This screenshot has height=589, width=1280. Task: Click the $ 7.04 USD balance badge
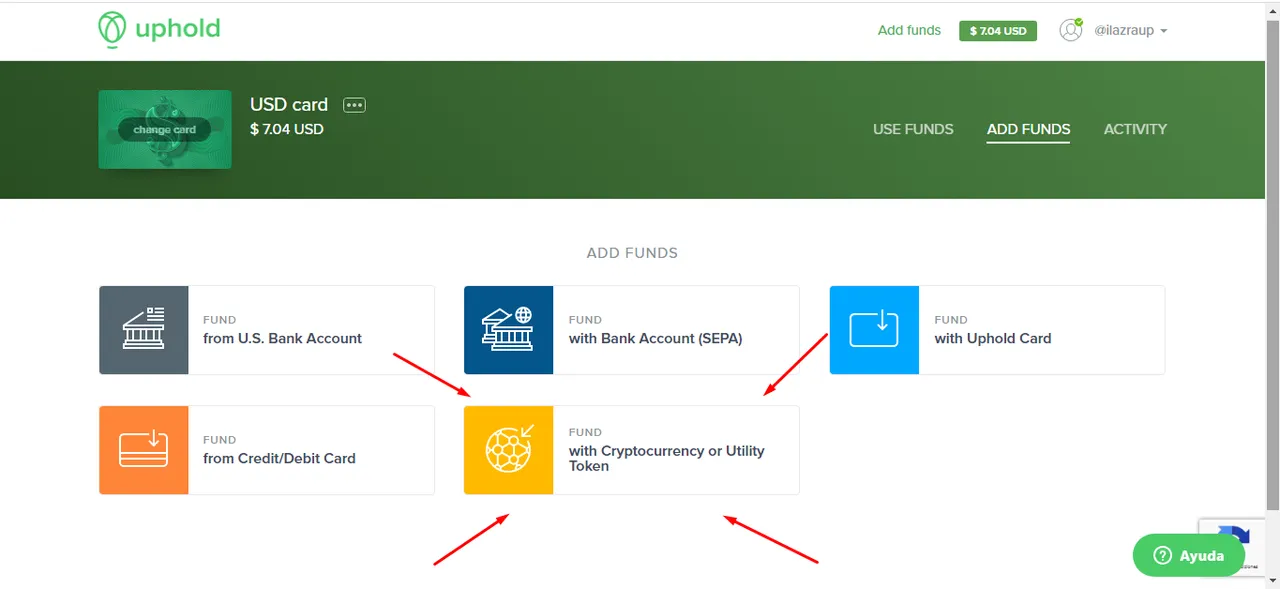pyautogui.click(x=998, y=31)
